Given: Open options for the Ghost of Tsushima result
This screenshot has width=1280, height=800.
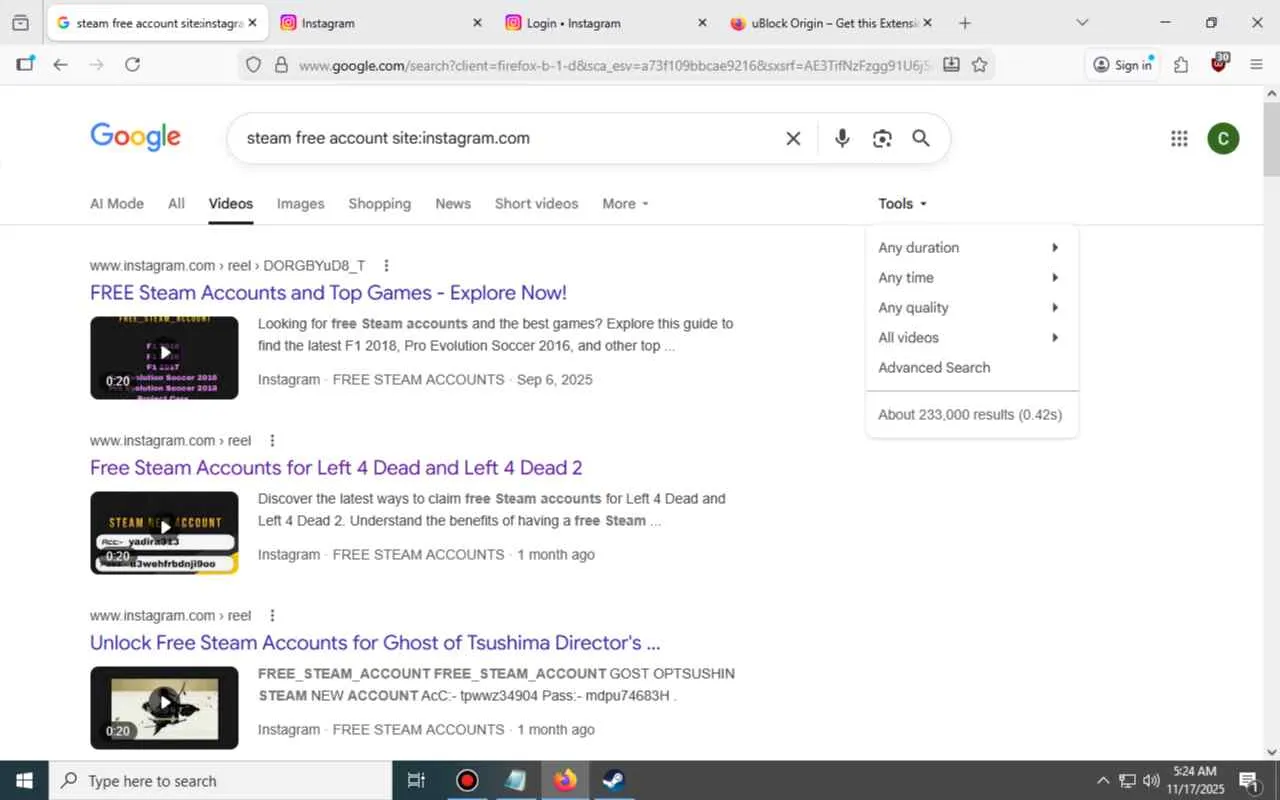Looking at the screenshot, I should 272,616.
